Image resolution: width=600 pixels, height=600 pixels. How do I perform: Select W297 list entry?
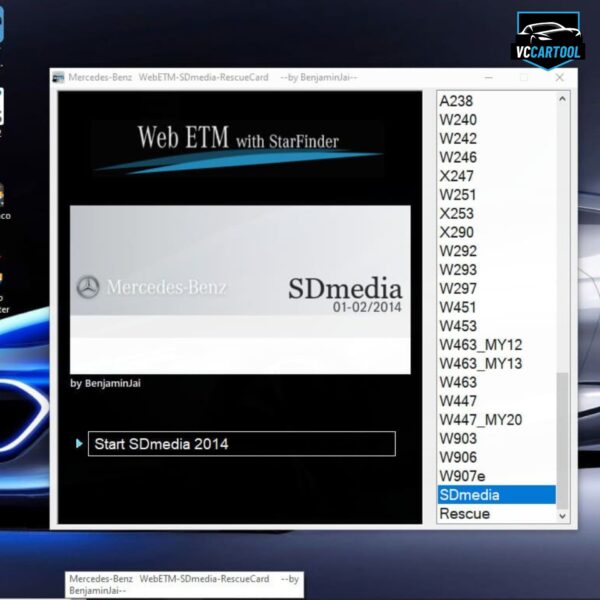[496, 289]
